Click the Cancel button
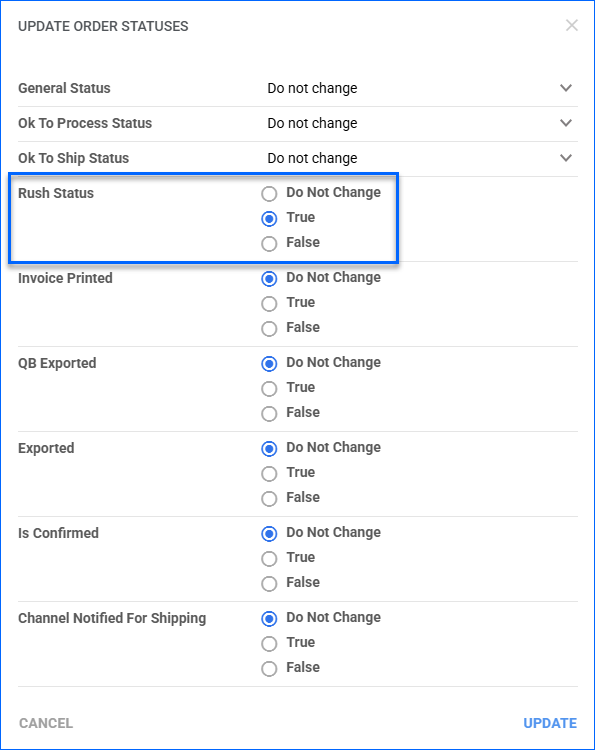 pos(46,723)
